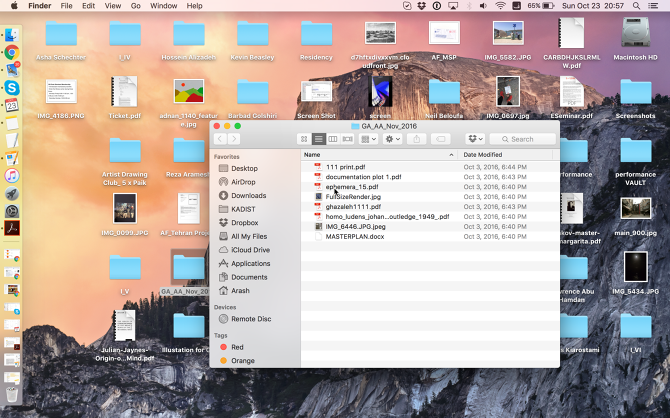Click the volume menu bar icon
670x418 pixels.
pyautogui.click(x=483, y=6)
